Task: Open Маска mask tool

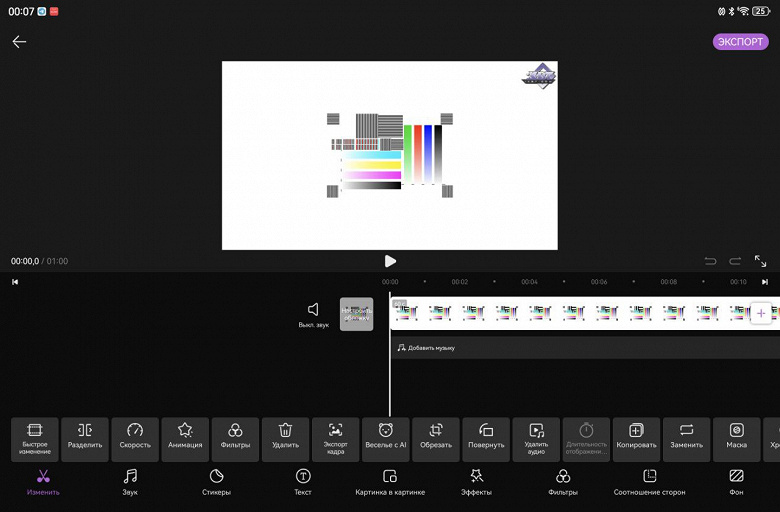Action: 737,439
